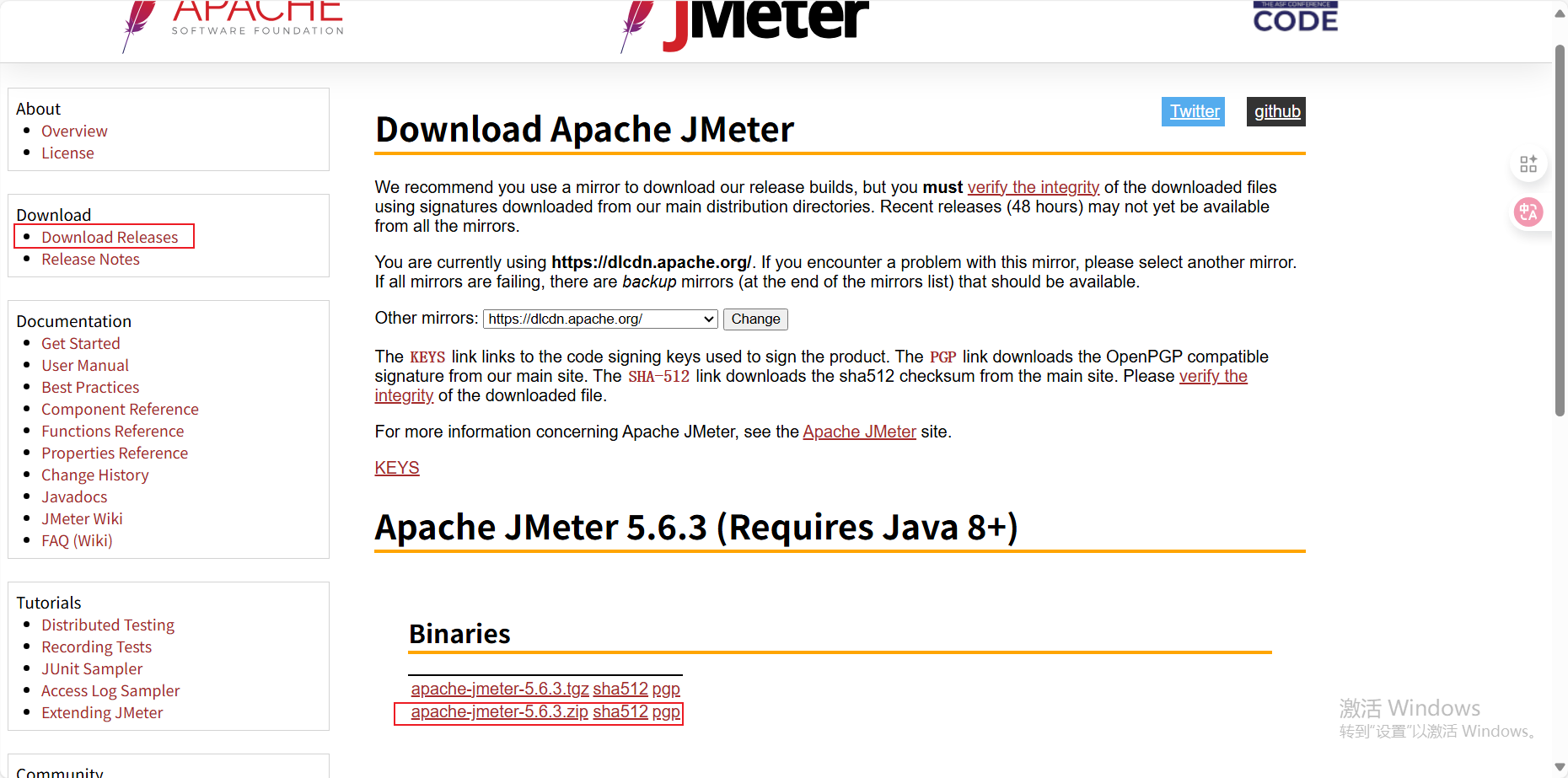Click the 'Binaries' heading
1568x778 pixels.
click(x=459, y=634)
